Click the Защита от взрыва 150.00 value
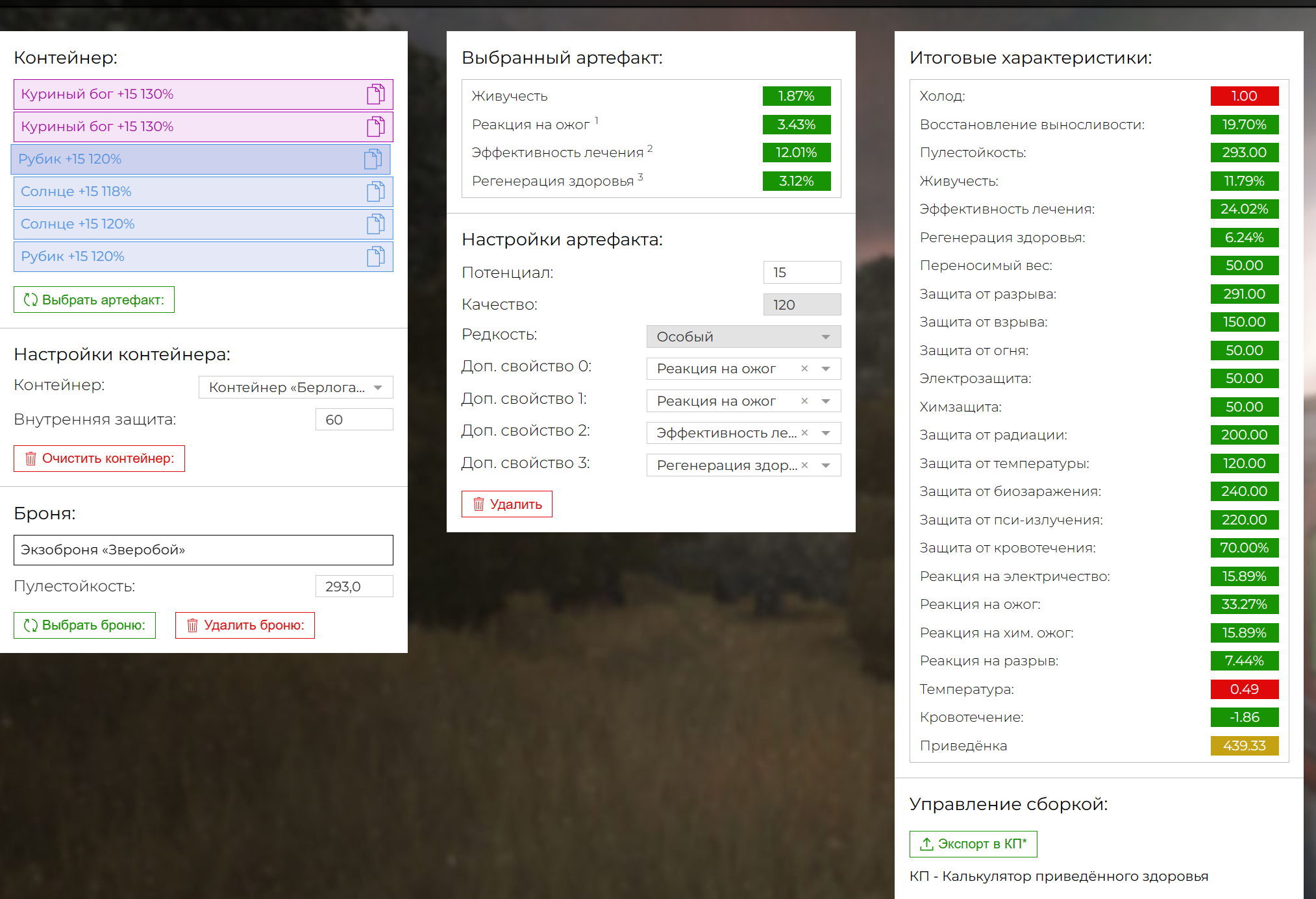 coord(1245,322)
